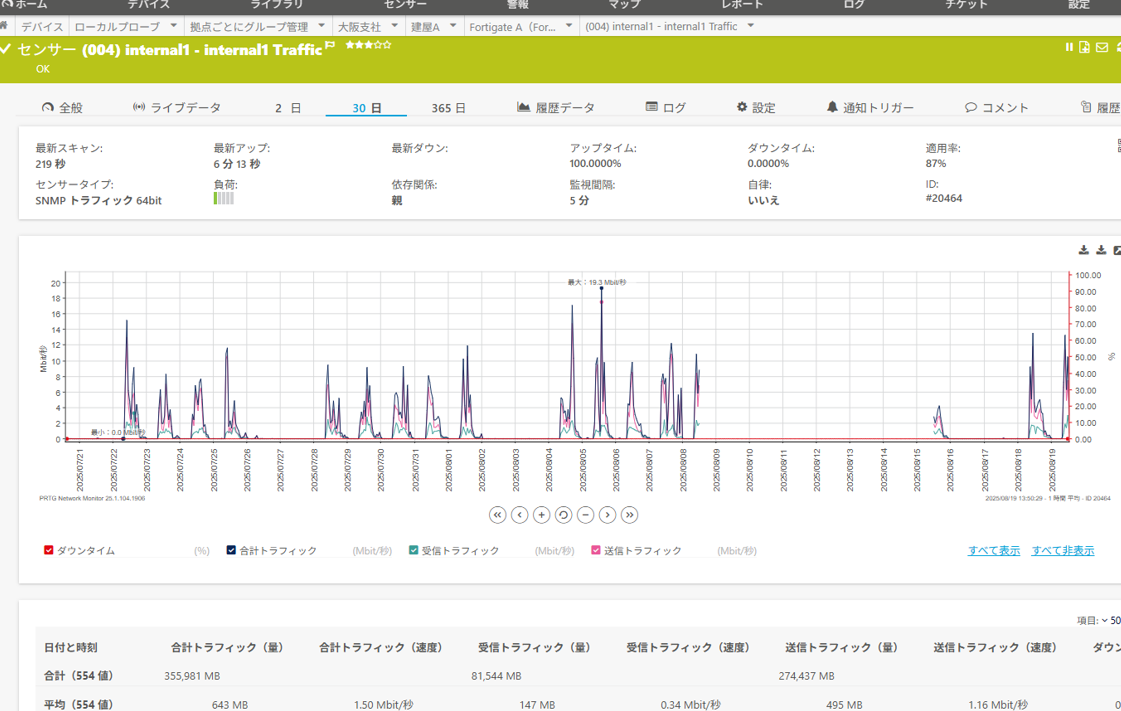Expand the 大阪支社 breadcrumb dropdown arrow
The image size is (1121, 711).
395,26
